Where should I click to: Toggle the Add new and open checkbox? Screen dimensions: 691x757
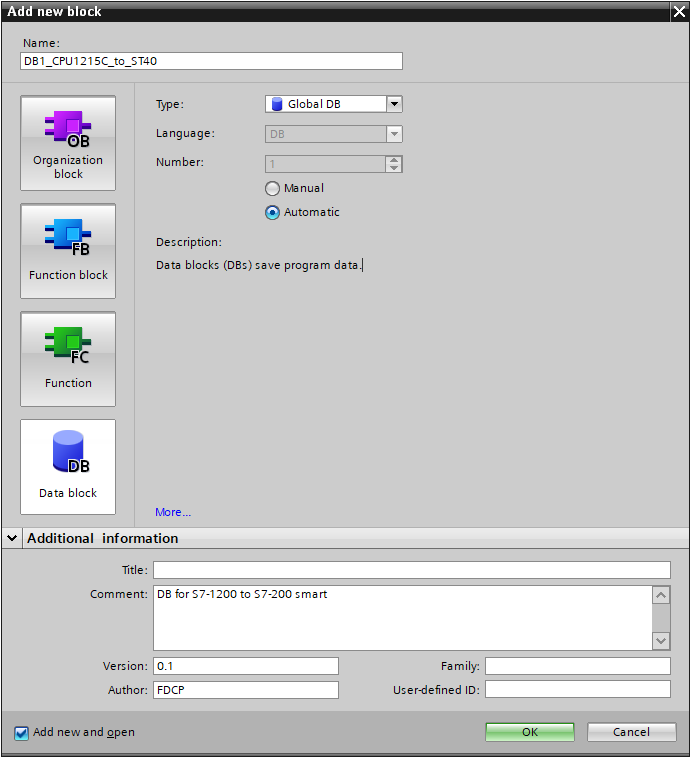(22, 733)
